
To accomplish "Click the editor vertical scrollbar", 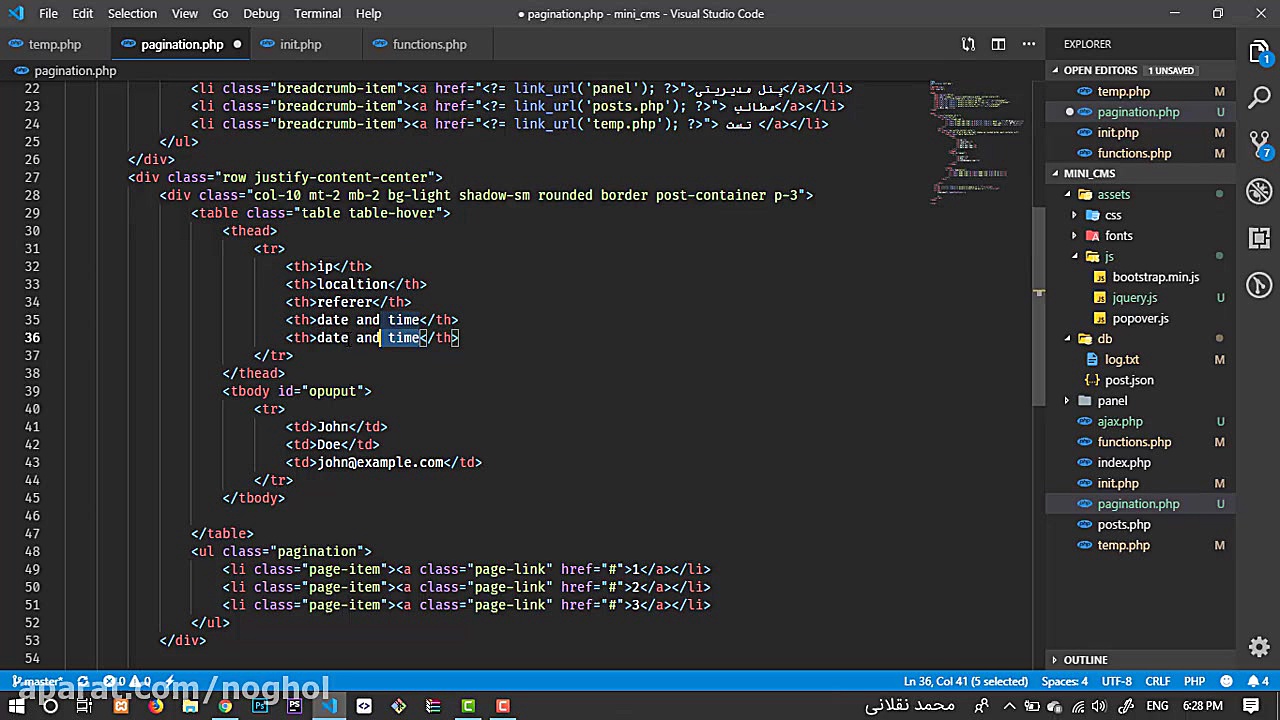I will (1038, 300).
